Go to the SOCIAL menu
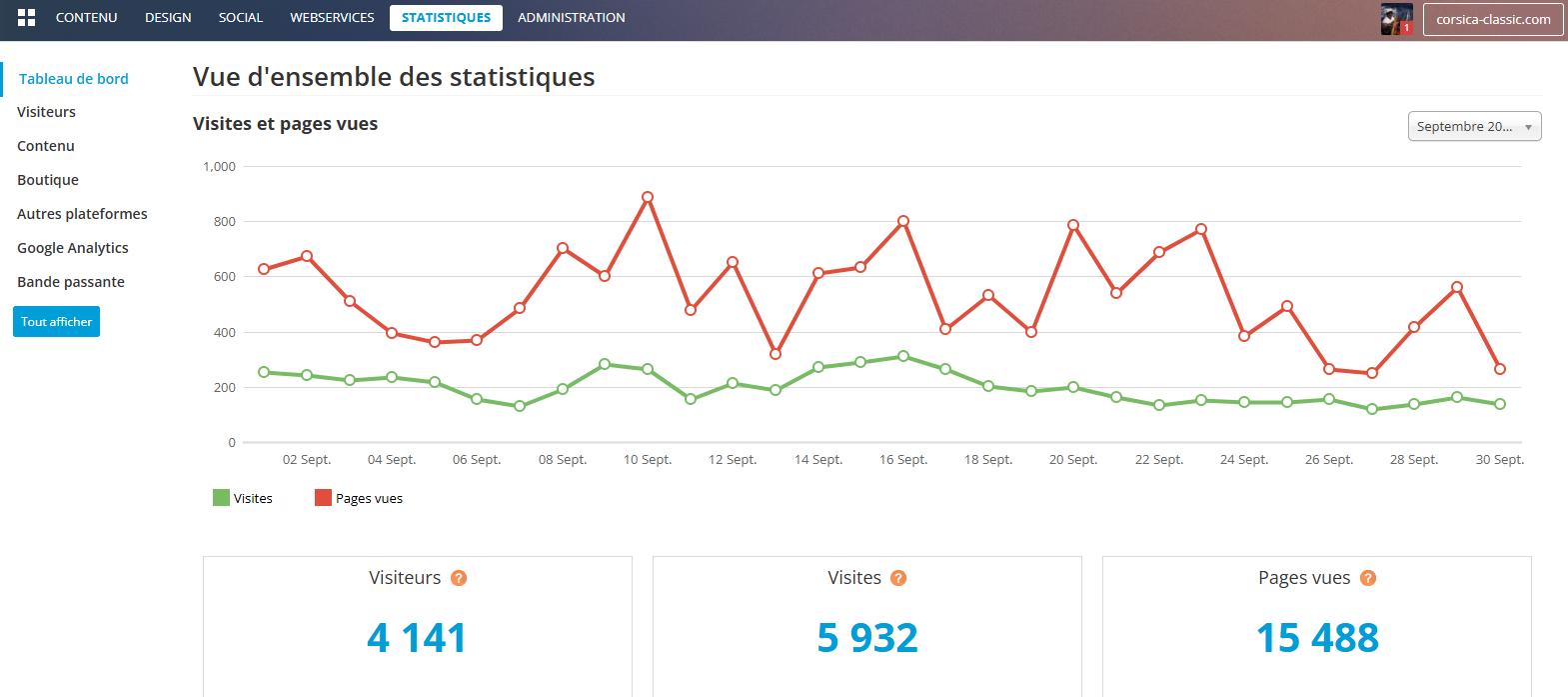The height and width of the screenshot is (697, 1568). tap(241, 18)
